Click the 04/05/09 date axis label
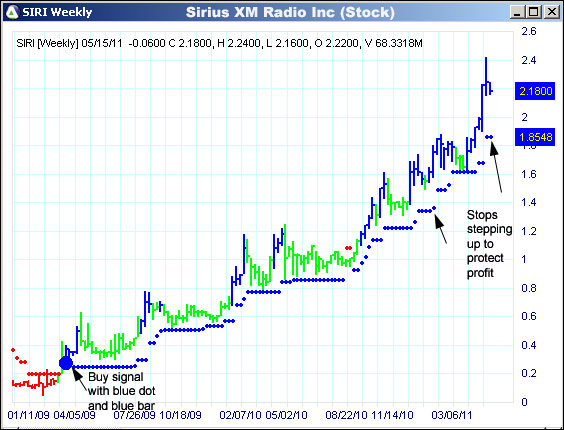 click(x=74, y=415)
